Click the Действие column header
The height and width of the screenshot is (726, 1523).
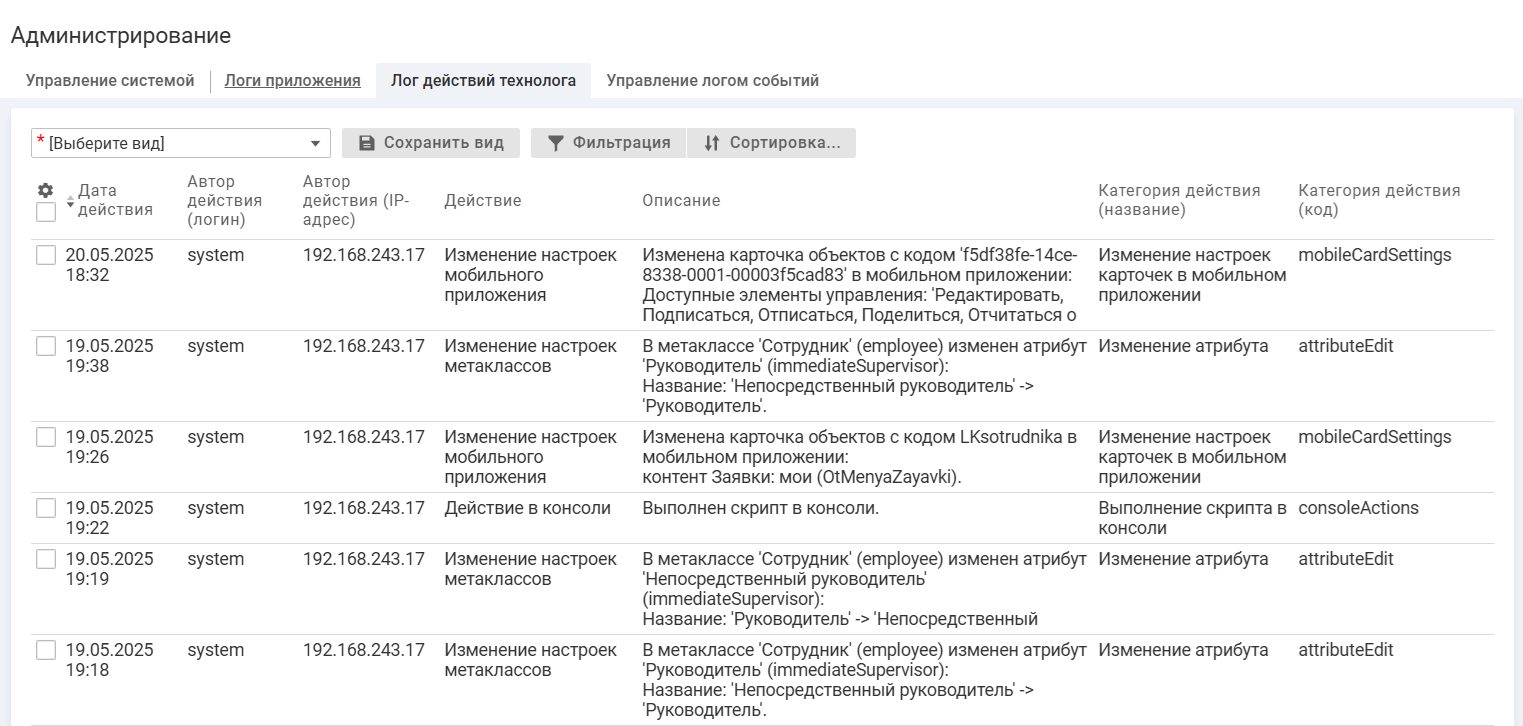(482, 201)
